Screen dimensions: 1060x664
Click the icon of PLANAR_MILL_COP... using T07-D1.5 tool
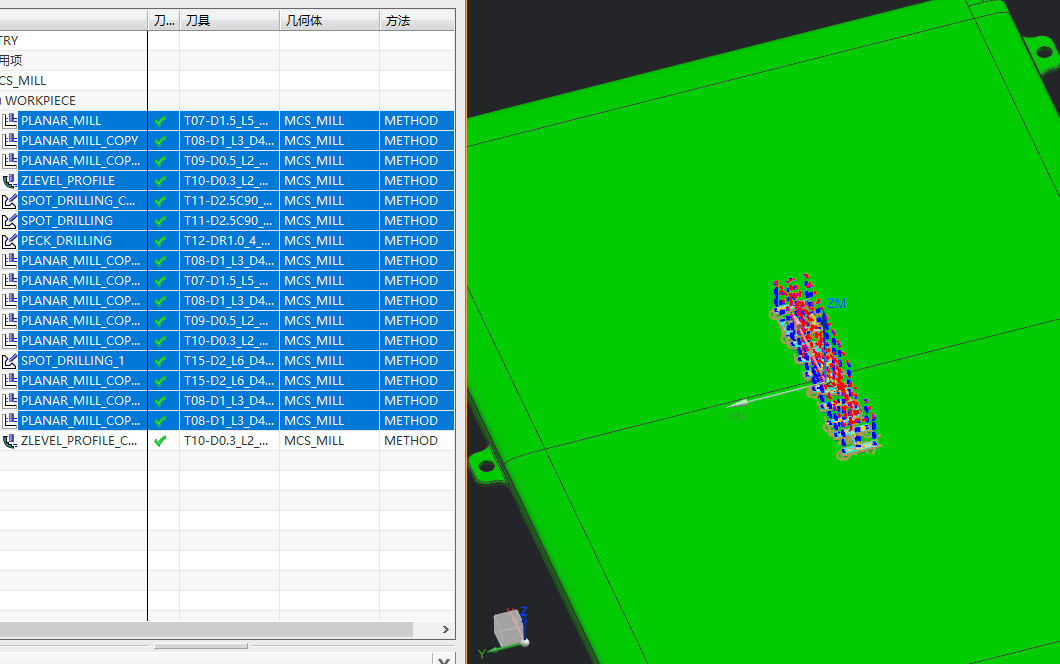point(9,281)
